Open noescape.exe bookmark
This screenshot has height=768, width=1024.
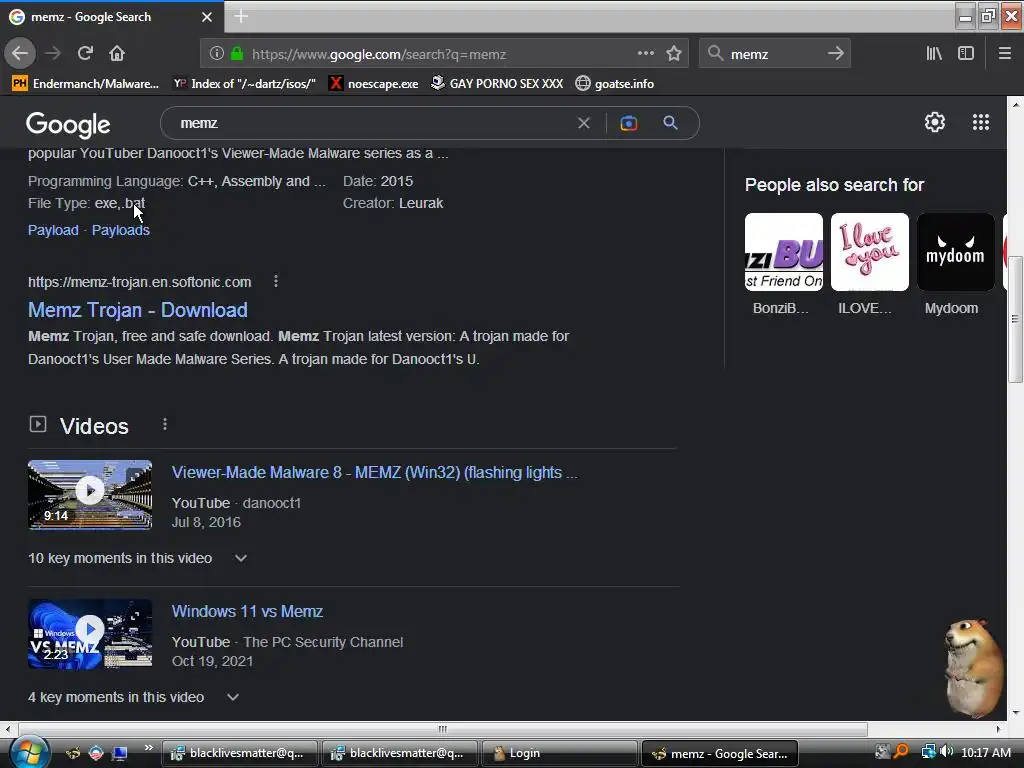(x=374, y=84)
